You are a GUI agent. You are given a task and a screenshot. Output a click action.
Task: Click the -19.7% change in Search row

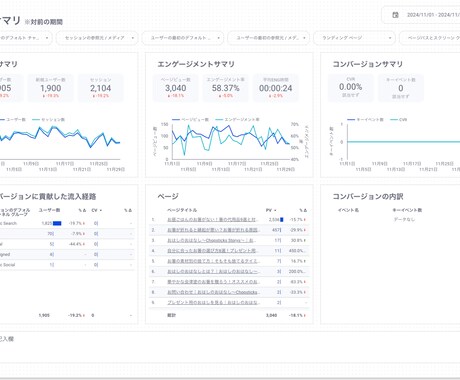[x=76, y=223]
